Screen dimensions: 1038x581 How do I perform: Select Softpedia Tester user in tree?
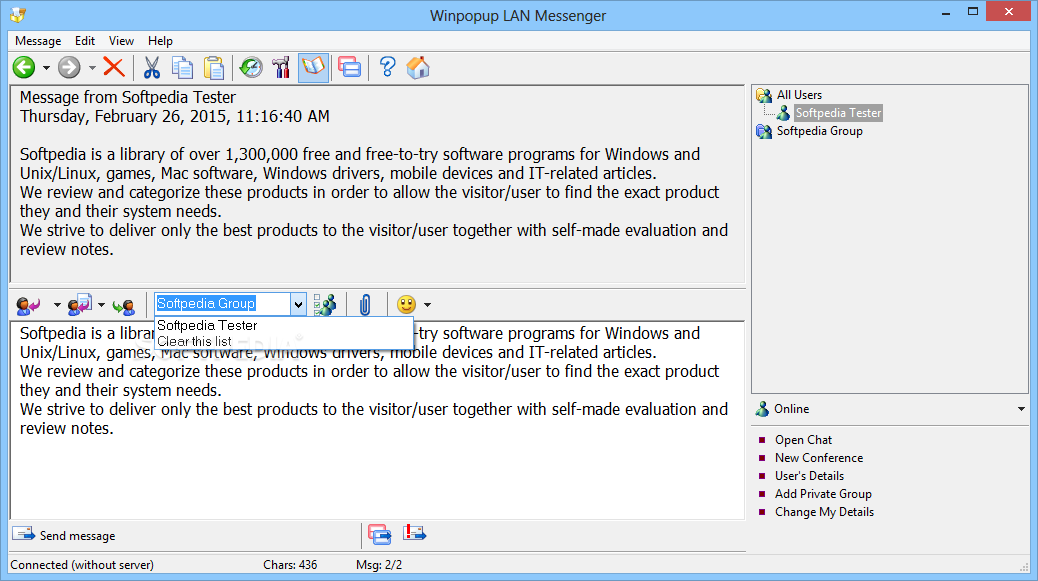point(838,113)
